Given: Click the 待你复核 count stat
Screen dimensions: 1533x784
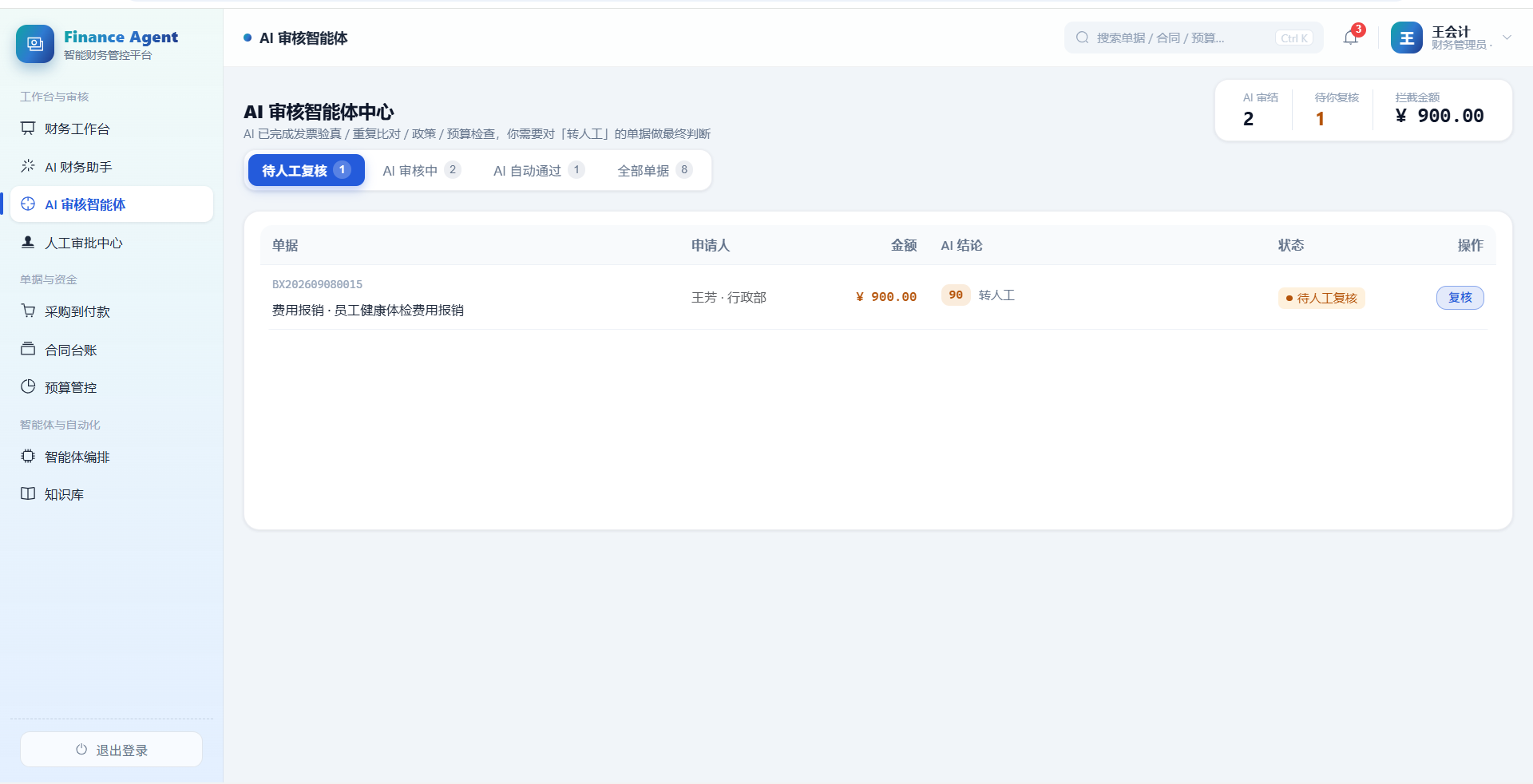Looking at the screenshot, I should pyautogui.click(x=1337, y=110).
